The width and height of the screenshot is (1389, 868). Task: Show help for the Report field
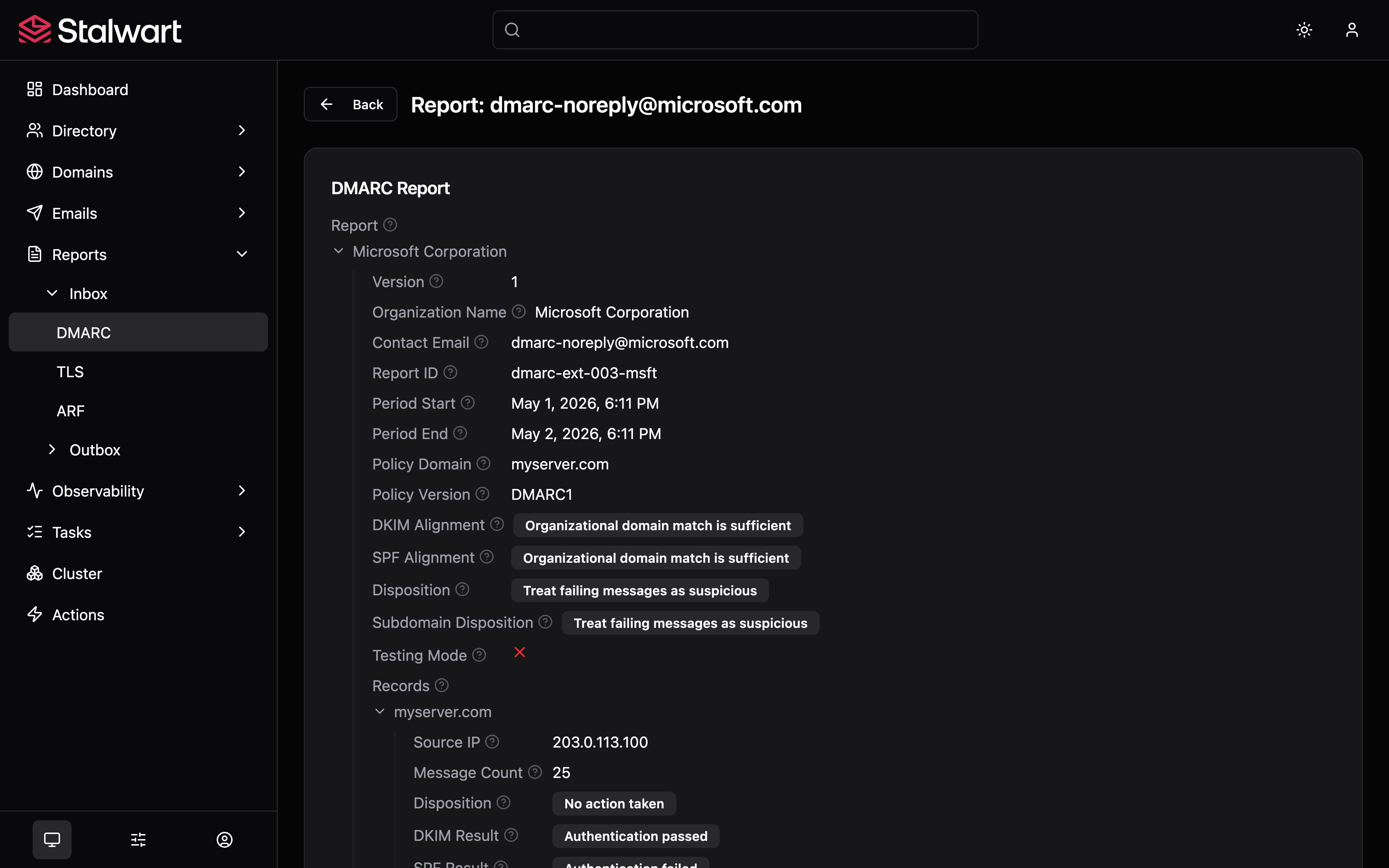click(390, 225)
